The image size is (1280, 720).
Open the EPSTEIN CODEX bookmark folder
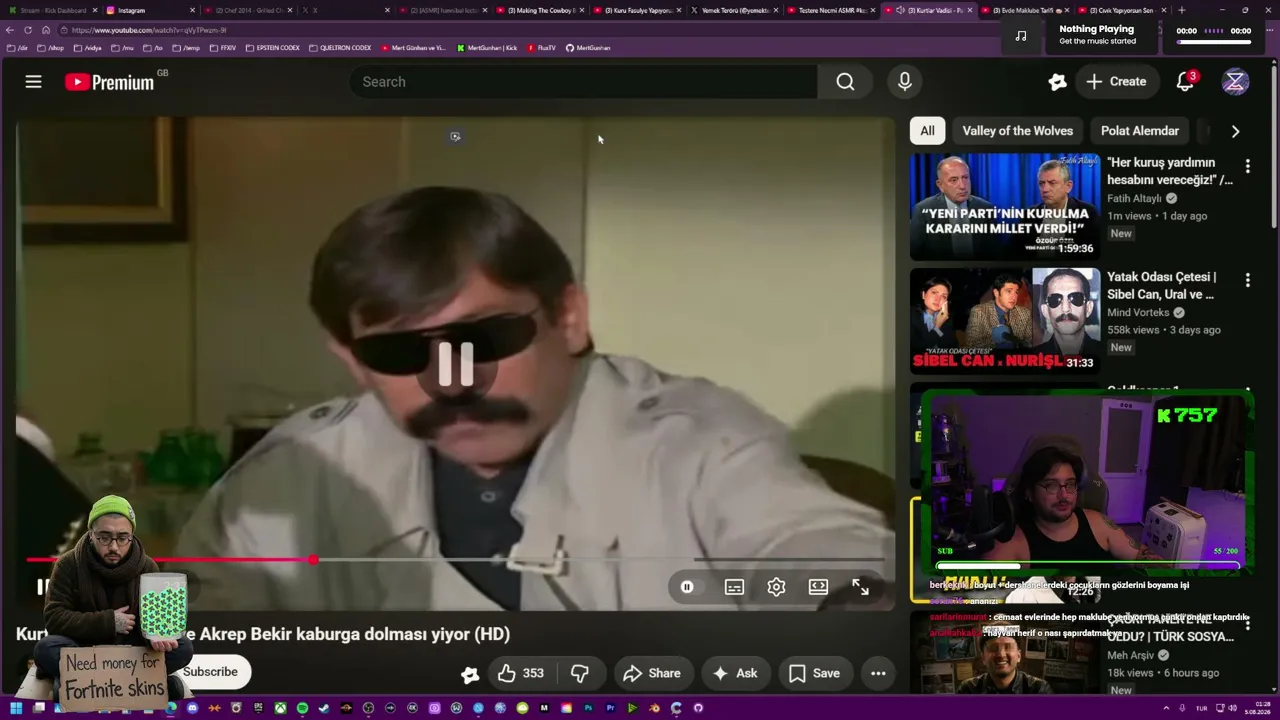[x=273, y=48]
